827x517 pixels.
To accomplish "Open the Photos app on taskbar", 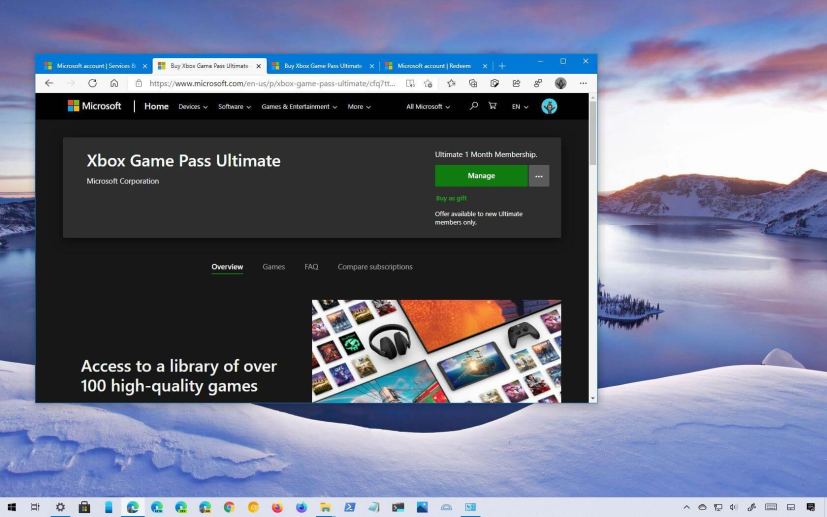I will (x=422, y=507).
